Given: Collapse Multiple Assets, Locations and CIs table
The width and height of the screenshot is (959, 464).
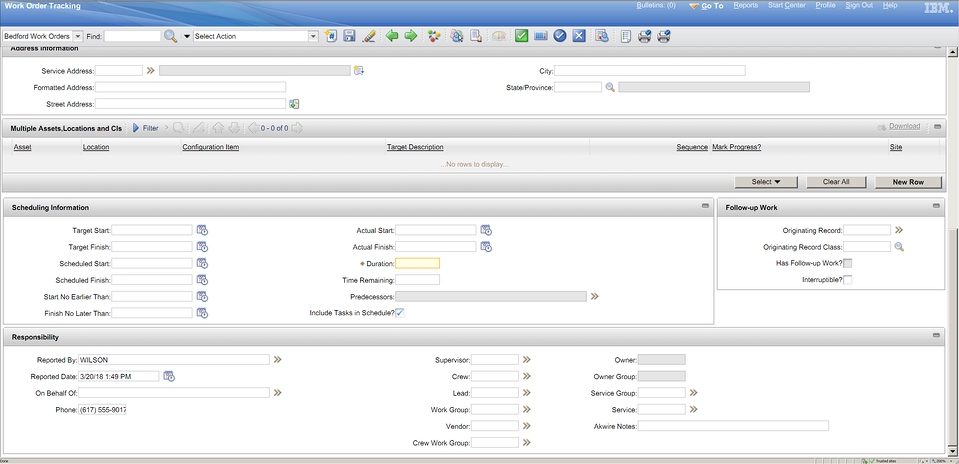Looking at the screenshot, I should [938, 127].
